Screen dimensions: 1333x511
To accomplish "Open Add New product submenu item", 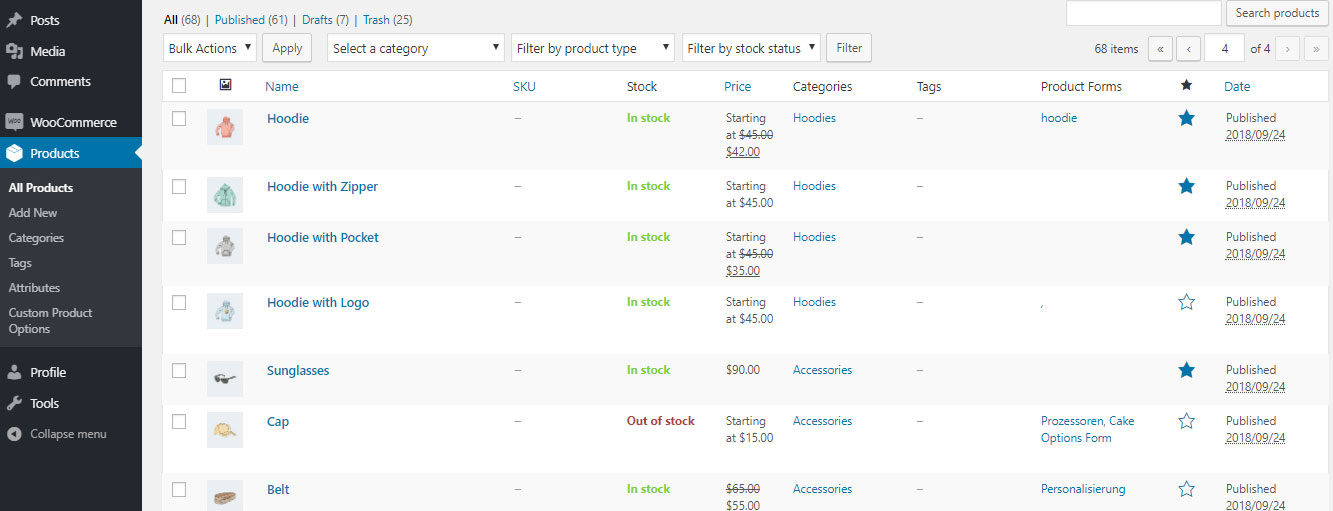I will tap(33, 212).
